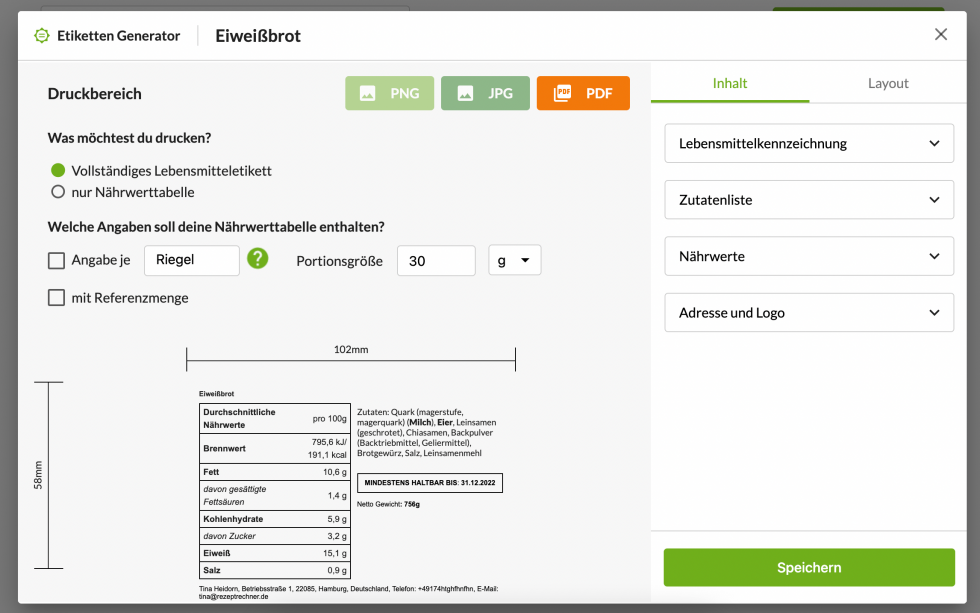Expand the Zutatenliste section

click(809, 200)
